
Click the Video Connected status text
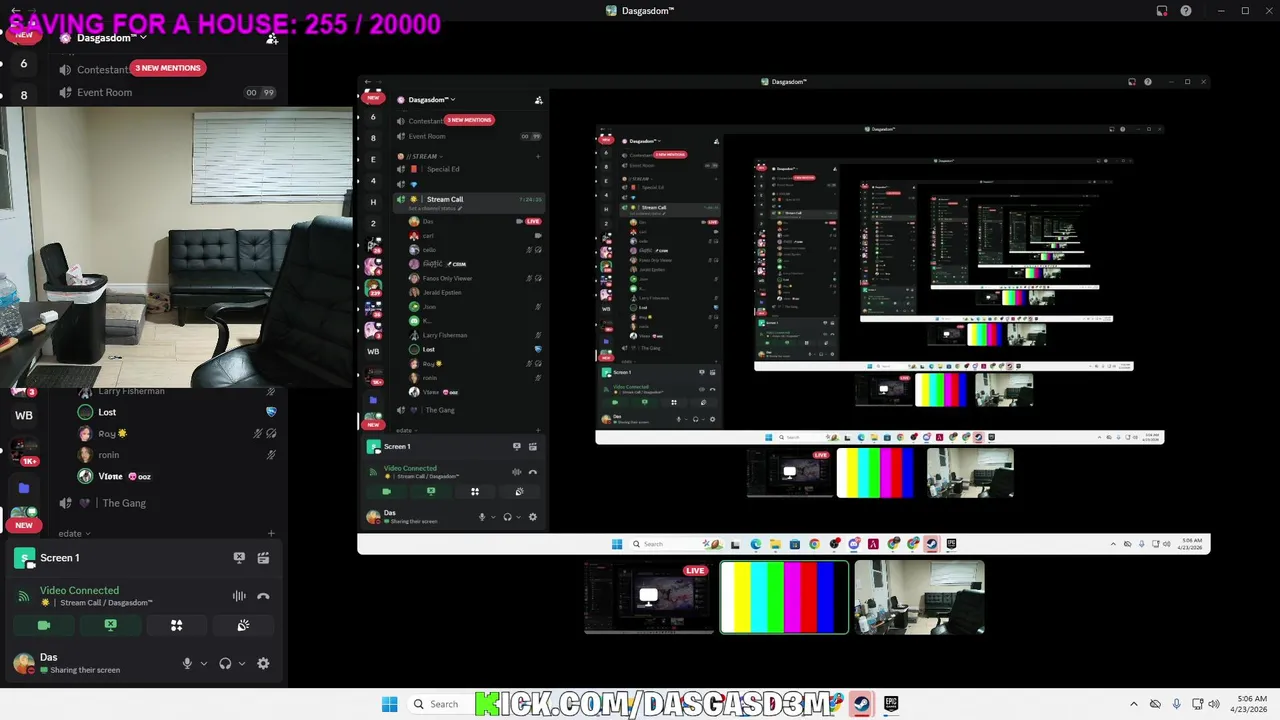click(79, 590)
